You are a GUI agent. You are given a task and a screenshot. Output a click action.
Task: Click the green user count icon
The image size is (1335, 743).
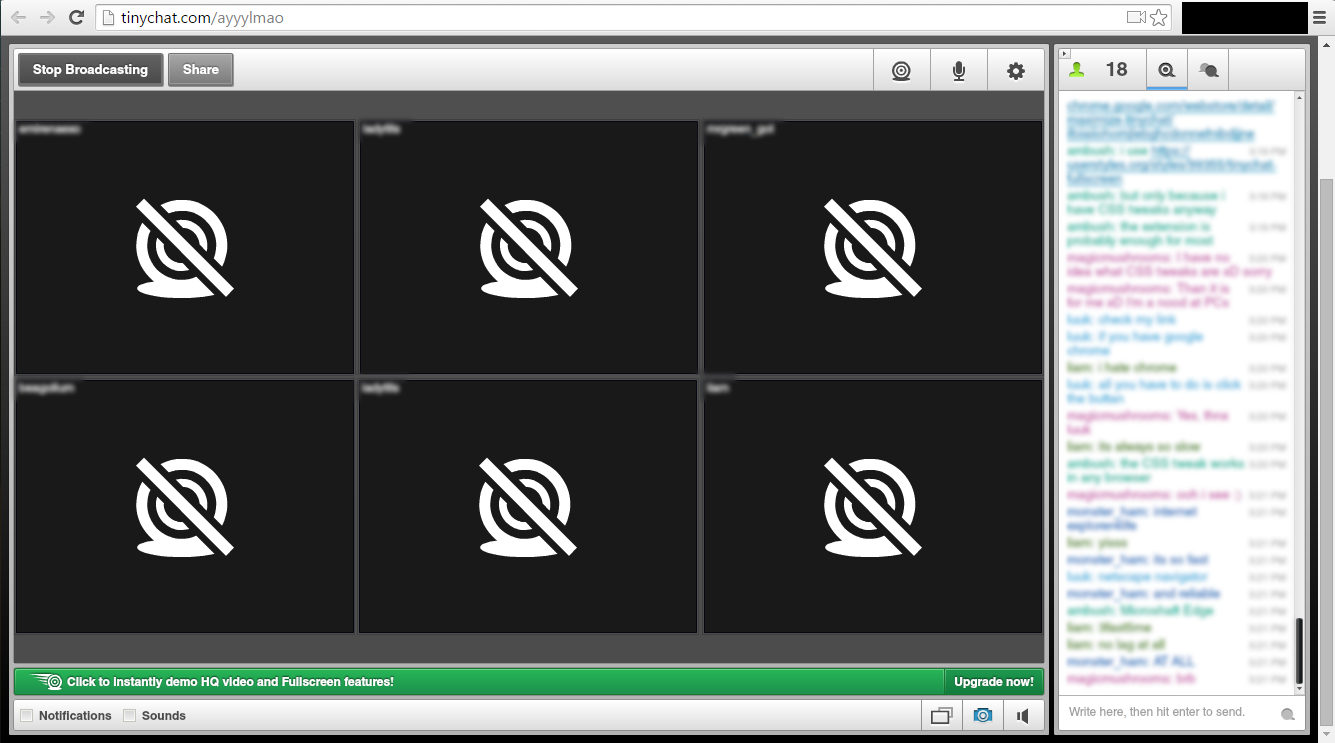(1077, 68)
